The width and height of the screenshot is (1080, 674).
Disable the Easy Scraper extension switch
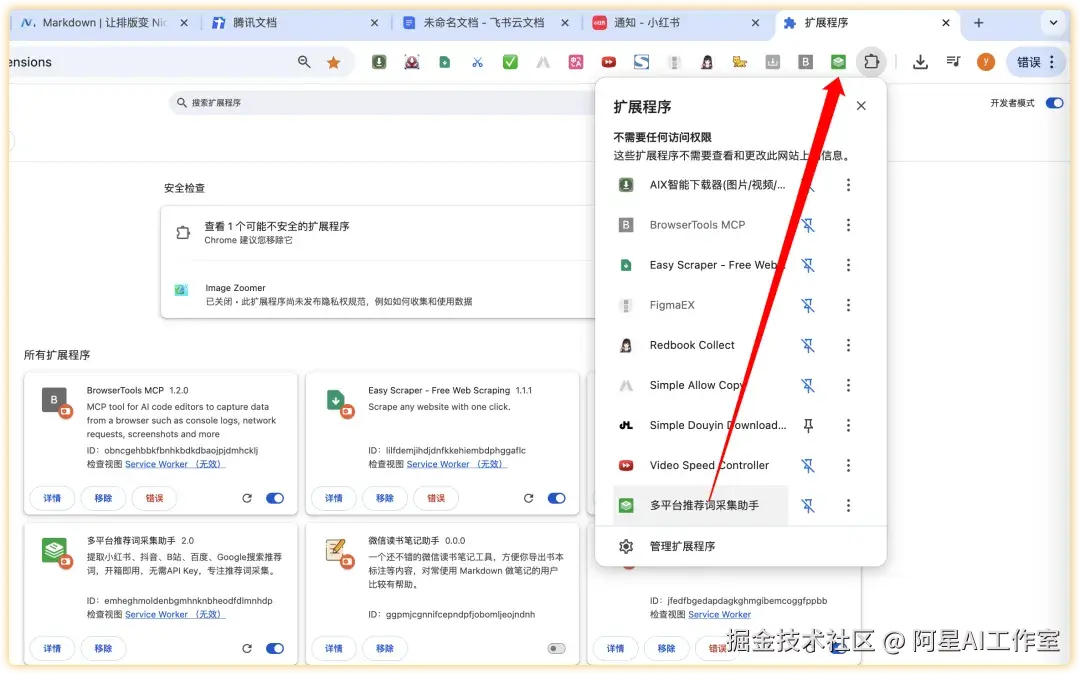coord(557,498)
